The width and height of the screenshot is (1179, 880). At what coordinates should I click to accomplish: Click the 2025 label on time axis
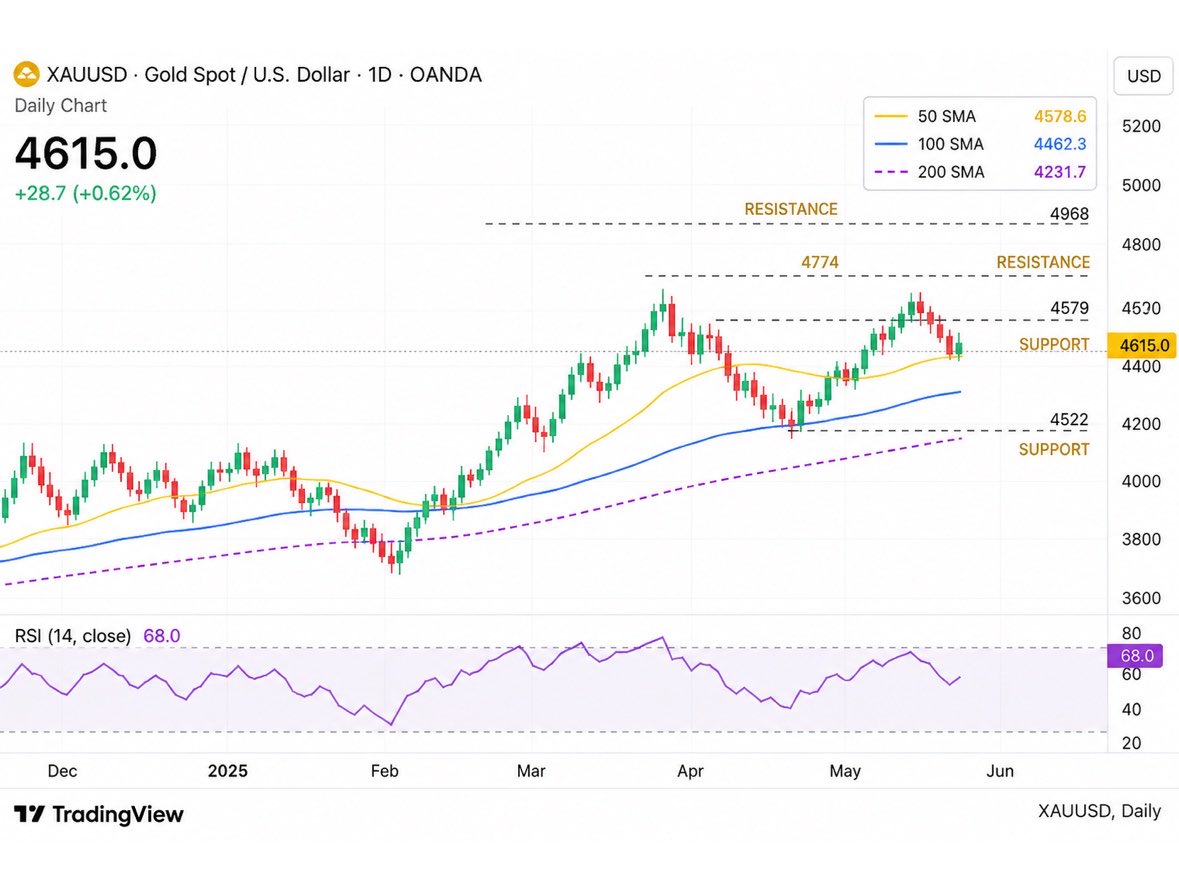tap(227, 771)
